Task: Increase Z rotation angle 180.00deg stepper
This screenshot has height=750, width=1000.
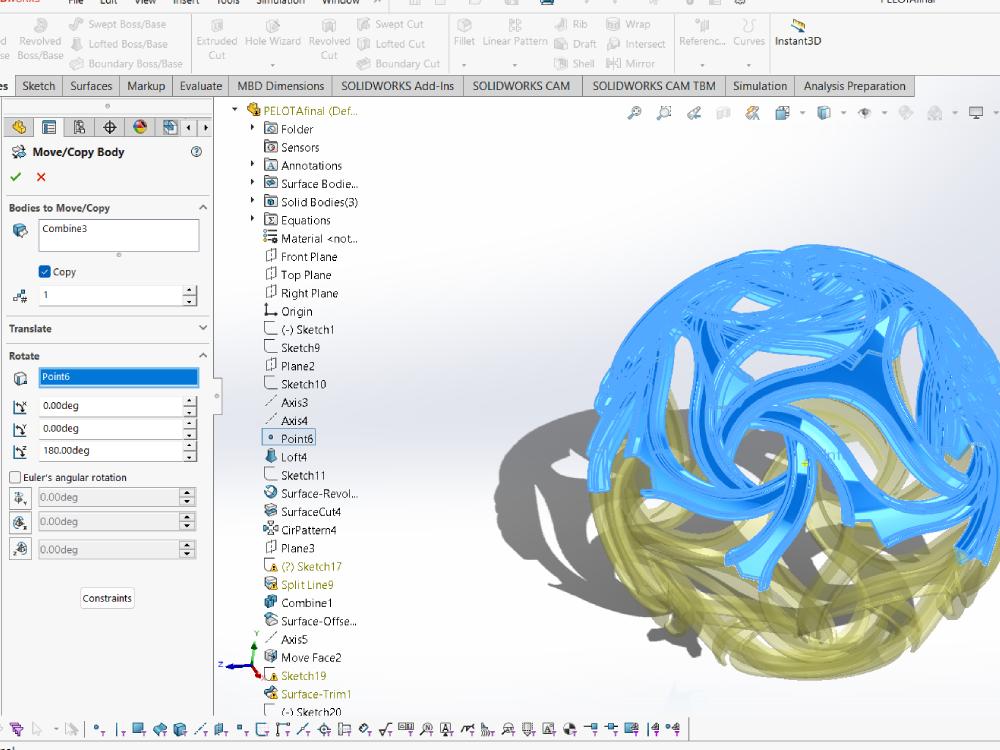Action: pyautogui.click(x=189, y=445)
